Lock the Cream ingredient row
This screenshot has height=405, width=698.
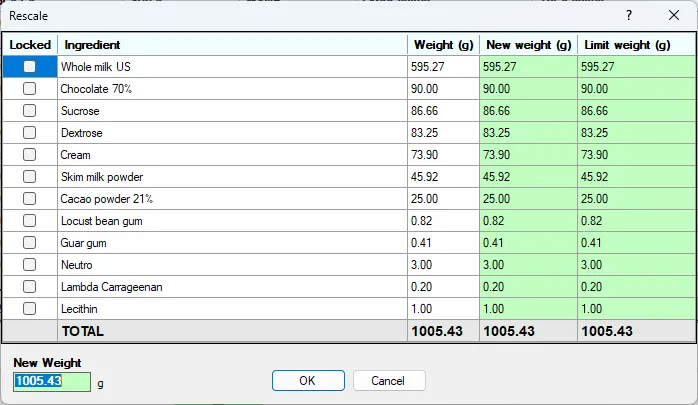29,154
